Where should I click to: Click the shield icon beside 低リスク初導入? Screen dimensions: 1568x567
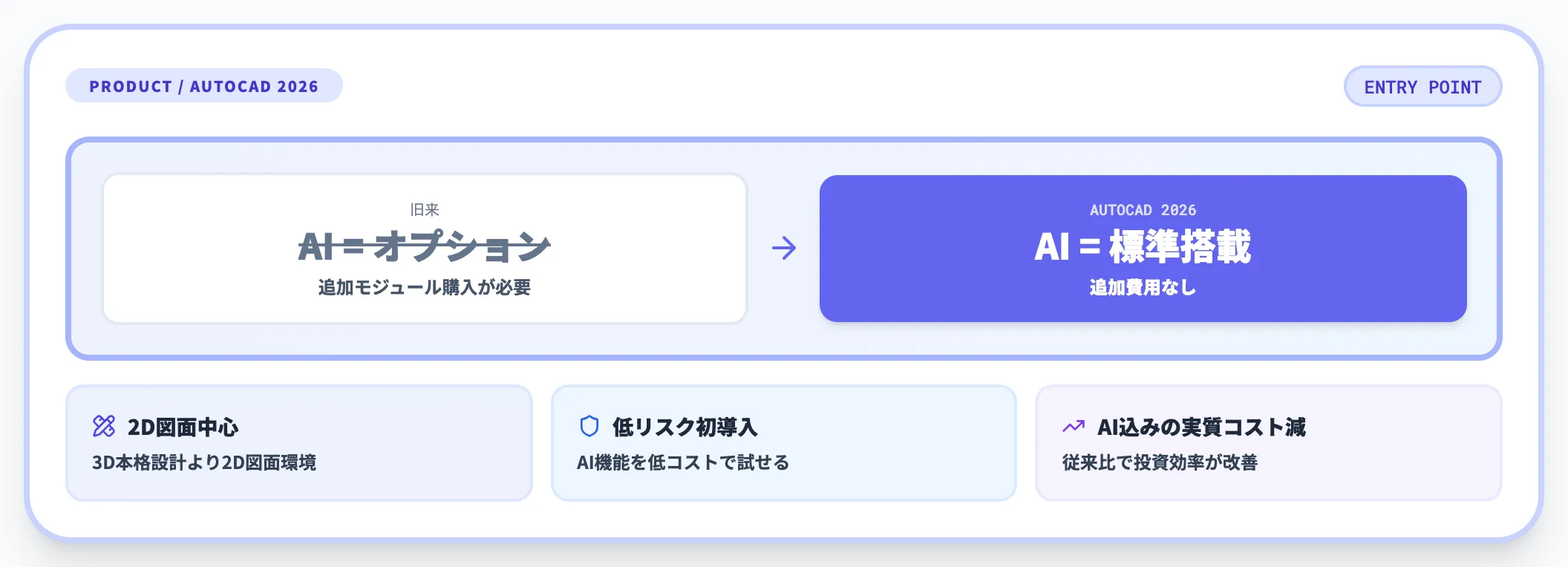point(589,426)
